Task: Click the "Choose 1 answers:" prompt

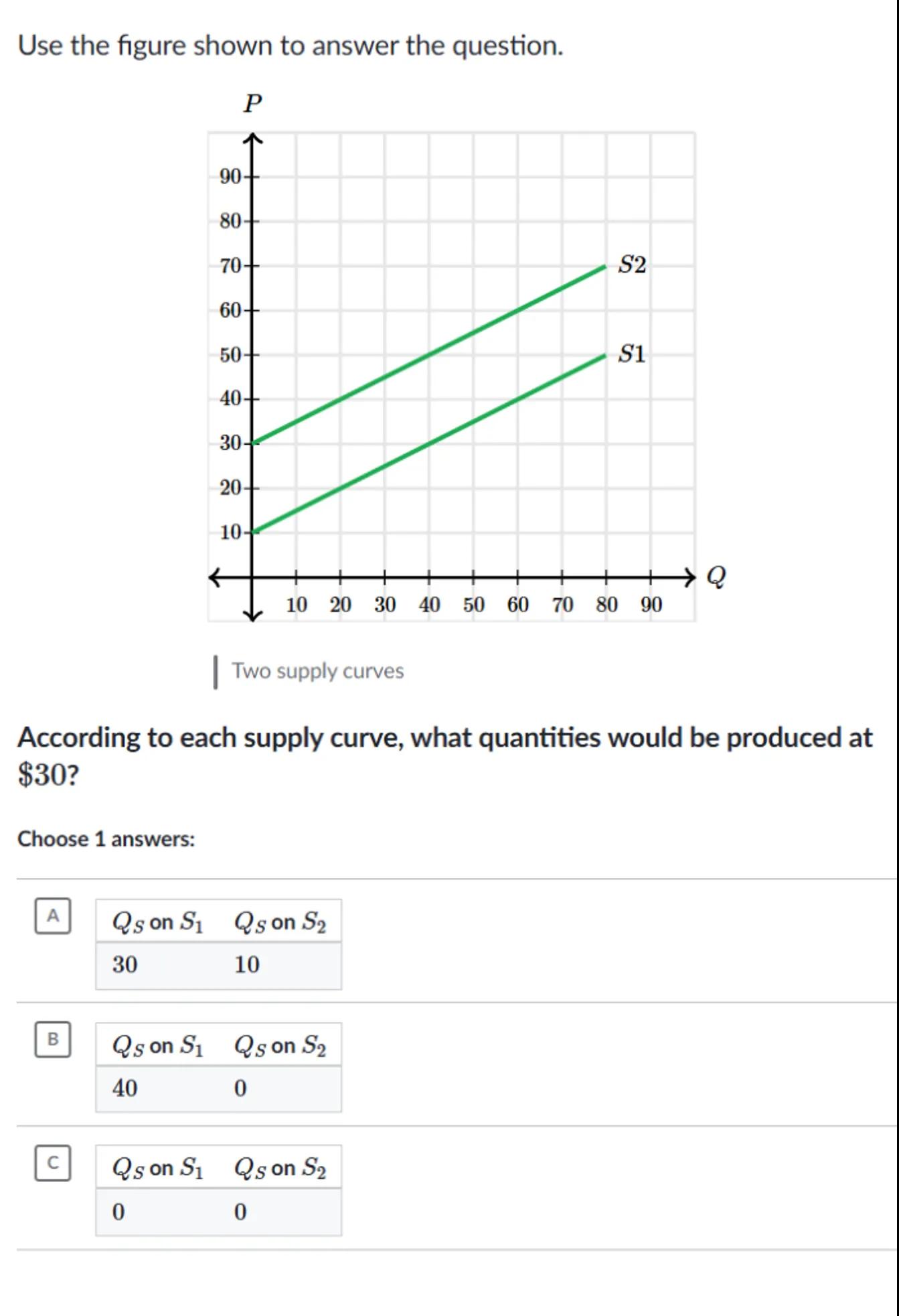Action: tap(106, 839)
